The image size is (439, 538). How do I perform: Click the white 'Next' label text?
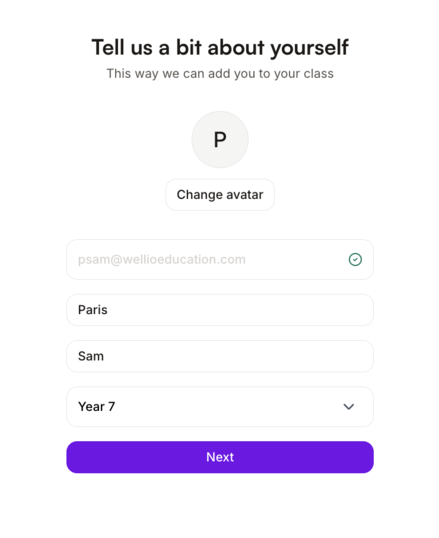tap(220, 457)
